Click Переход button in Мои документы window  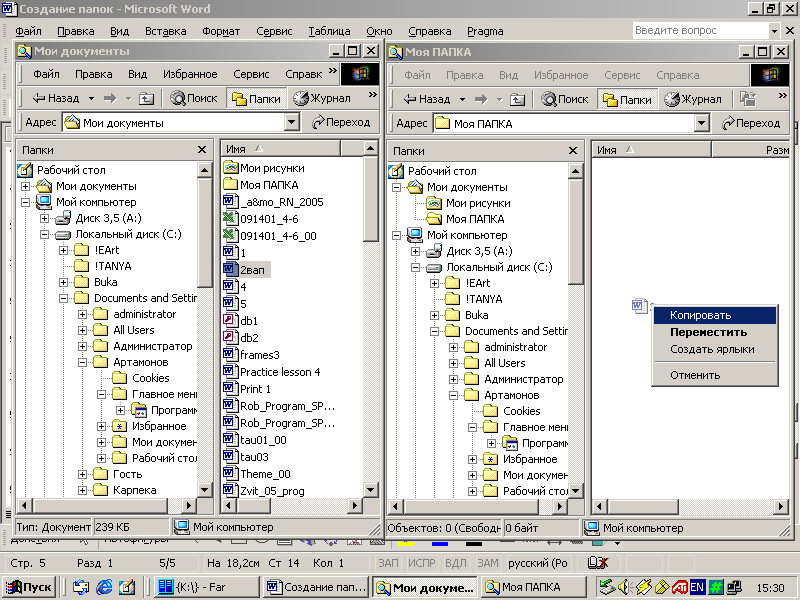tap(341, 122)
